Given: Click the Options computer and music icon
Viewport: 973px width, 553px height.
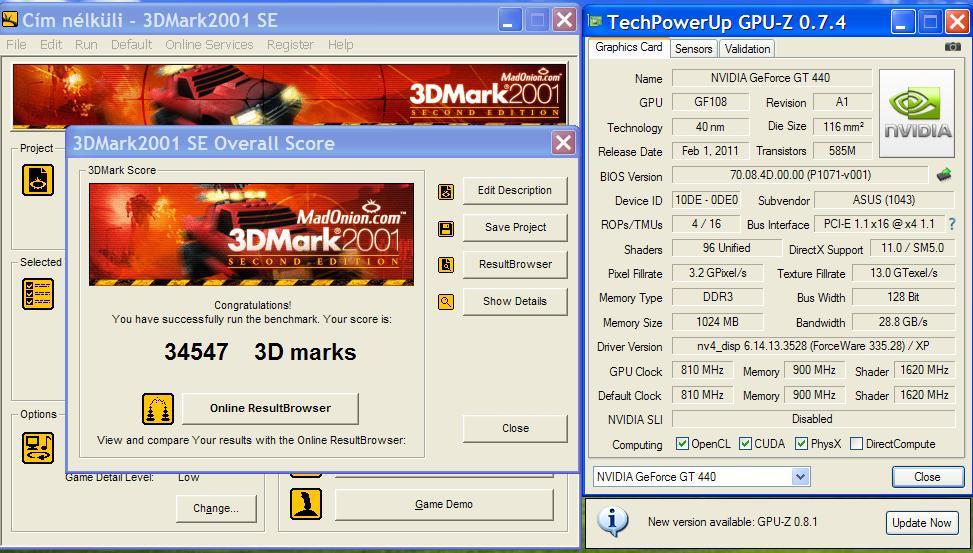Looking at the screenshot, I should [x=38, y=447].
